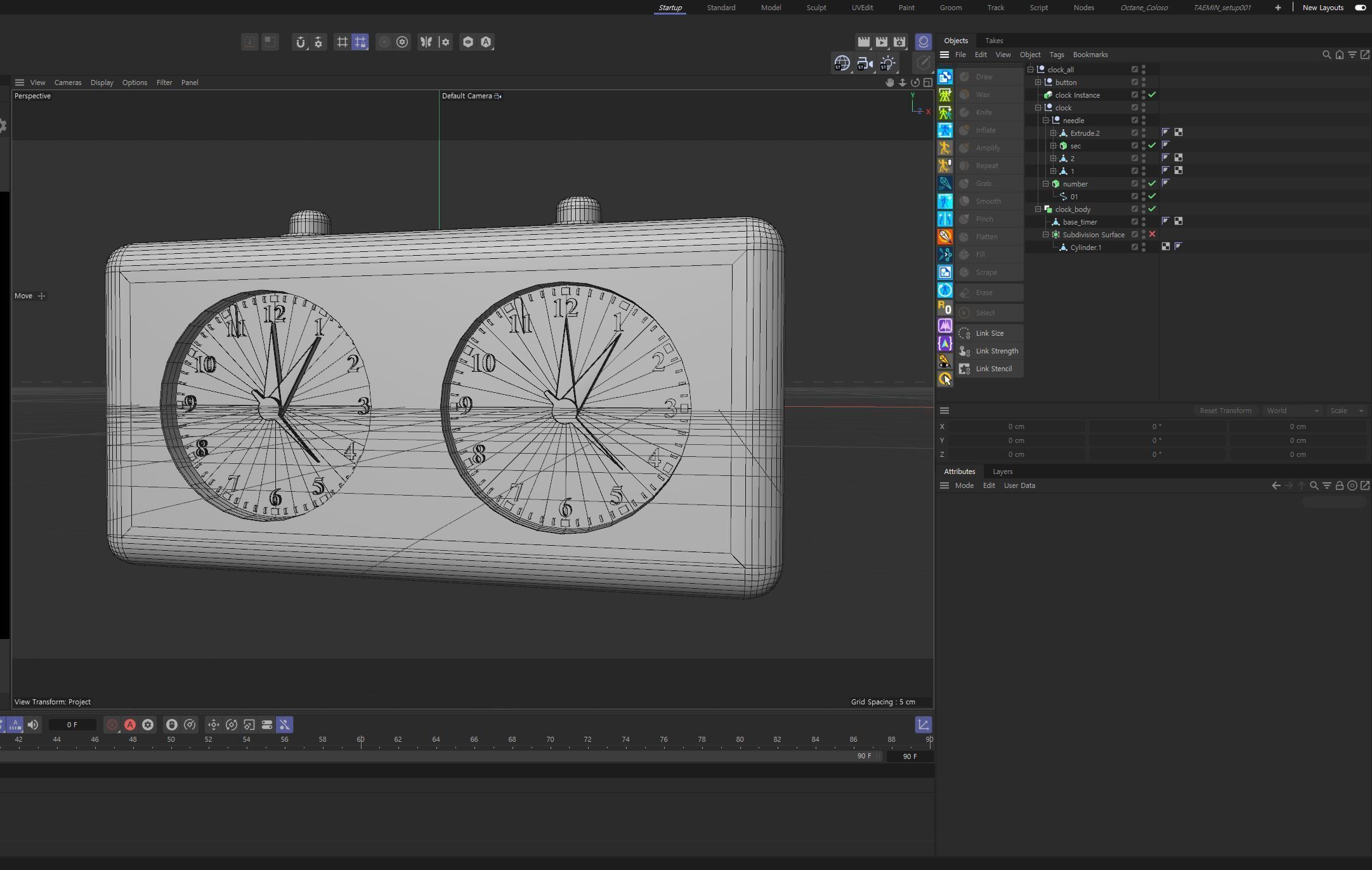This screenshot has width=1372, height=870.
Task: Open the Snap Settings gear icon
Action: [317, 42]
